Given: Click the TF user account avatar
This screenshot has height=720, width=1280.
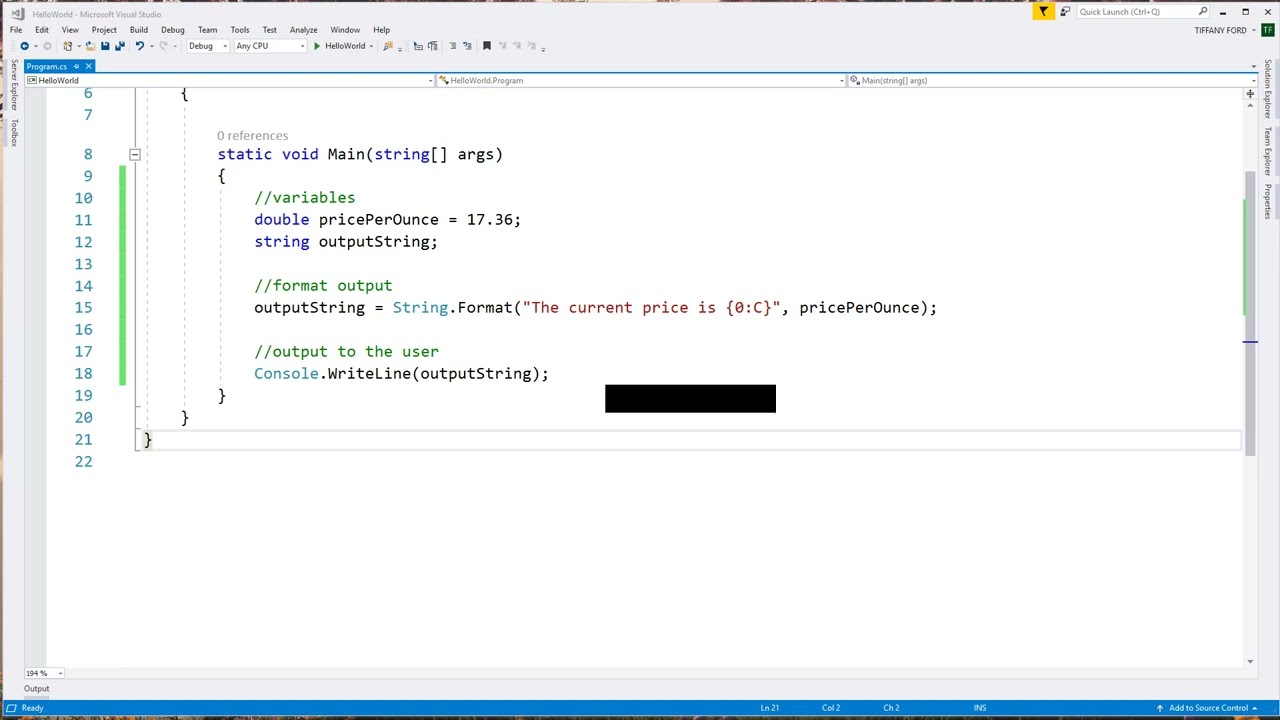Looking at the screenshot, I should pyautogui.click(x=1268, y=30).
